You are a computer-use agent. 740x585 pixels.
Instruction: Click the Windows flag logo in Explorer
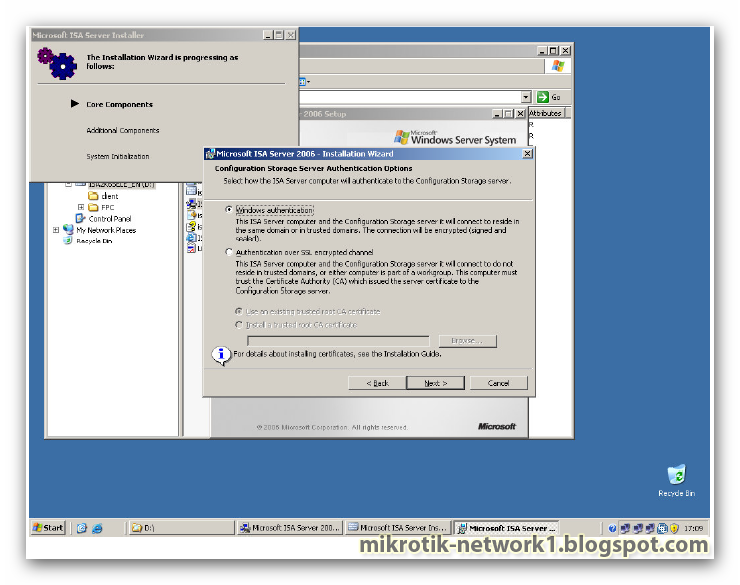(558, 66)
